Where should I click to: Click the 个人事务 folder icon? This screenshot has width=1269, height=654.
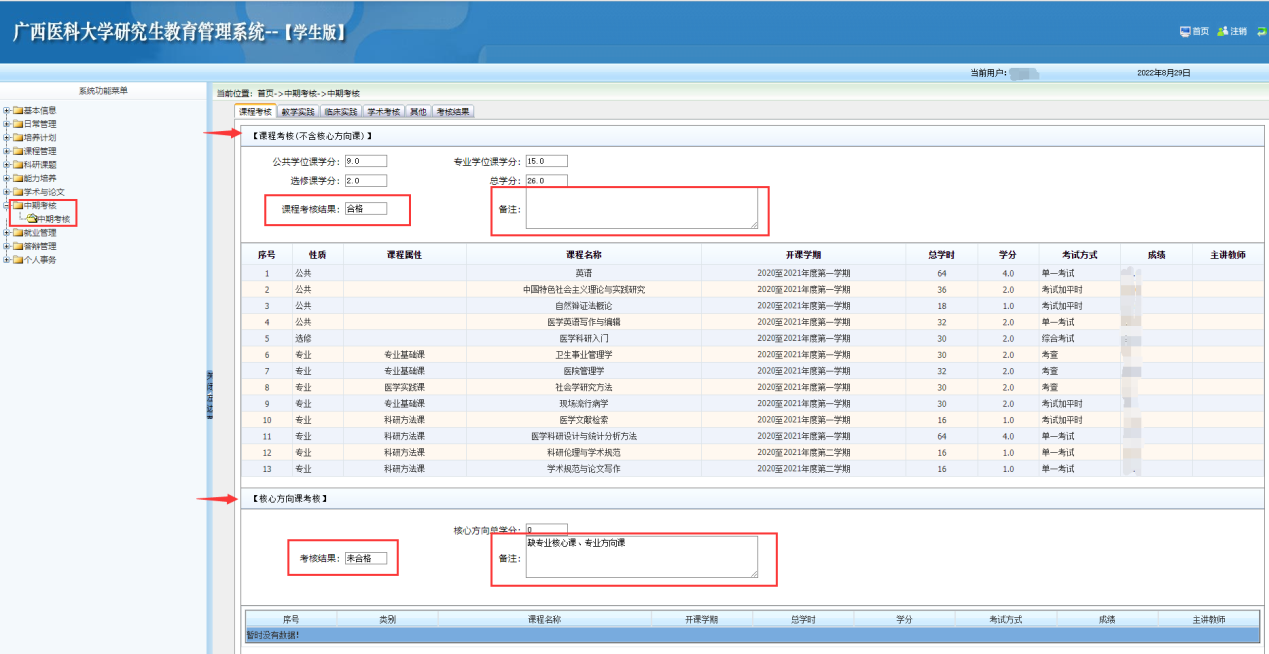[17, 260]
